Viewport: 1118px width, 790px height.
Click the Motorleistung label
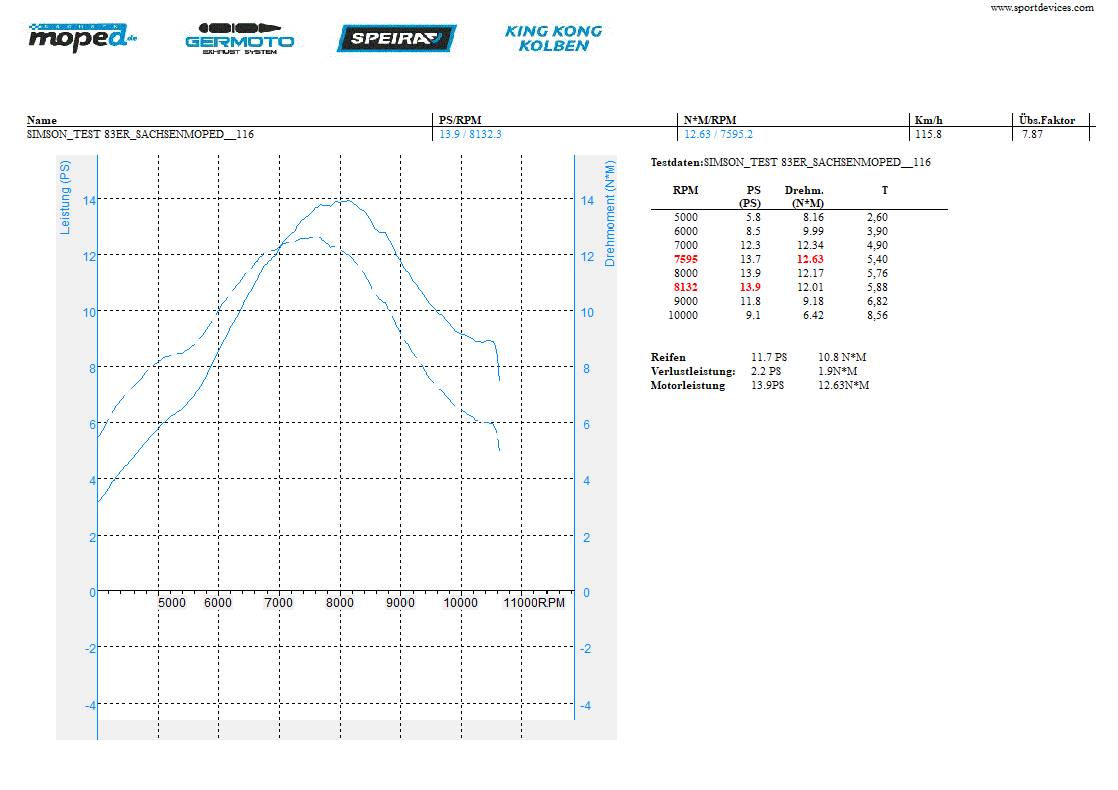click(688, 385)
